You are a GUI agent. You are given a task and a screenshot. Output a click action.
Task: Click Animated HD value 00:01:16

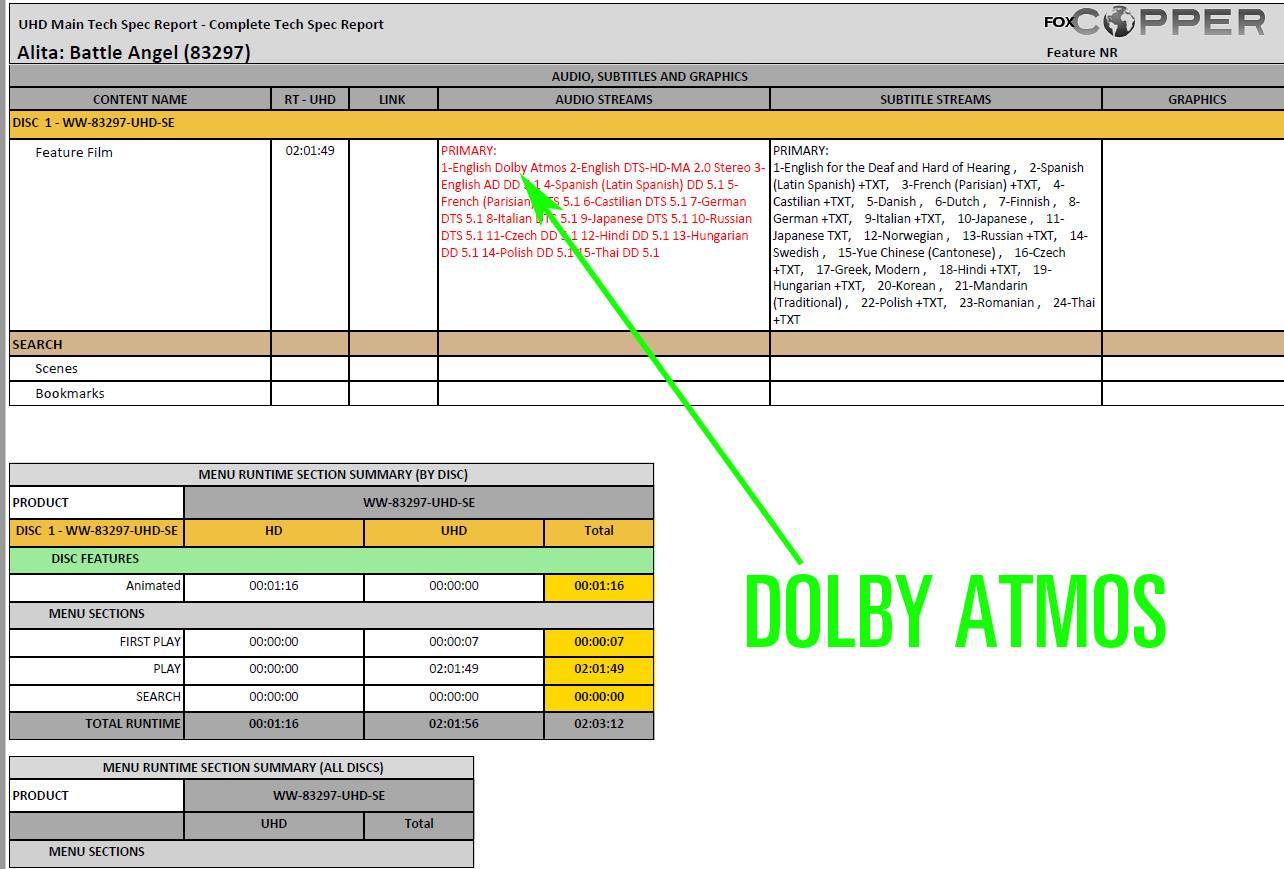[274, 586]
